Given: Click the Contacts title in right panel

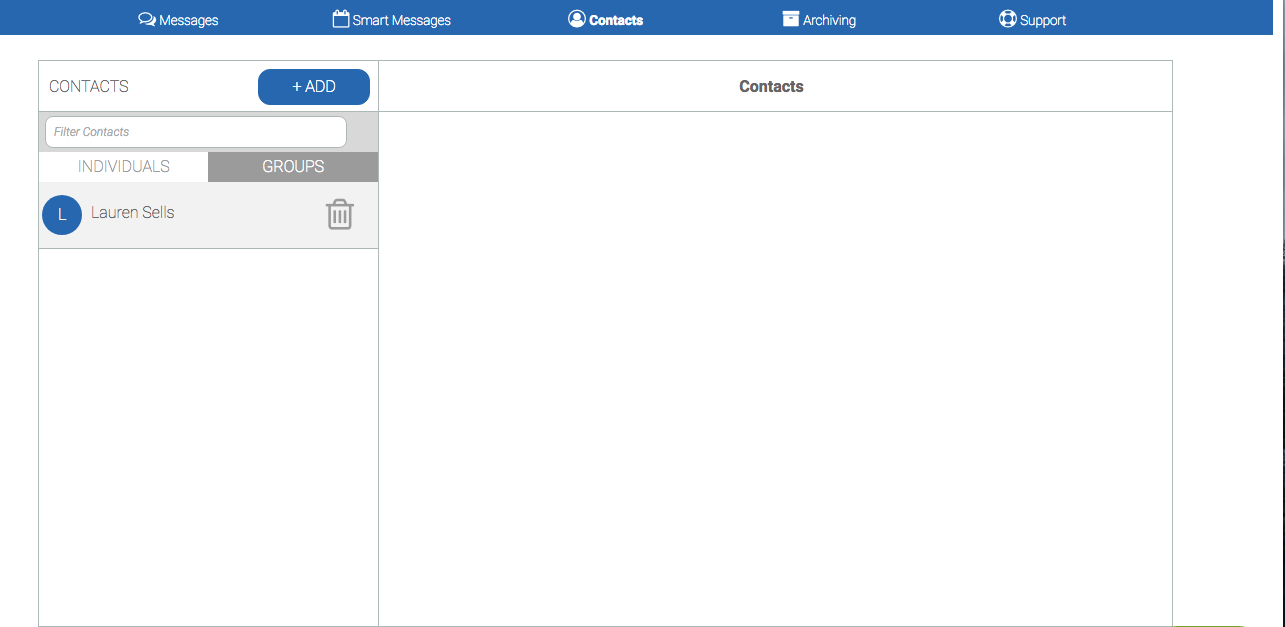Looking at the screenshot, I should tap(771, 86).
